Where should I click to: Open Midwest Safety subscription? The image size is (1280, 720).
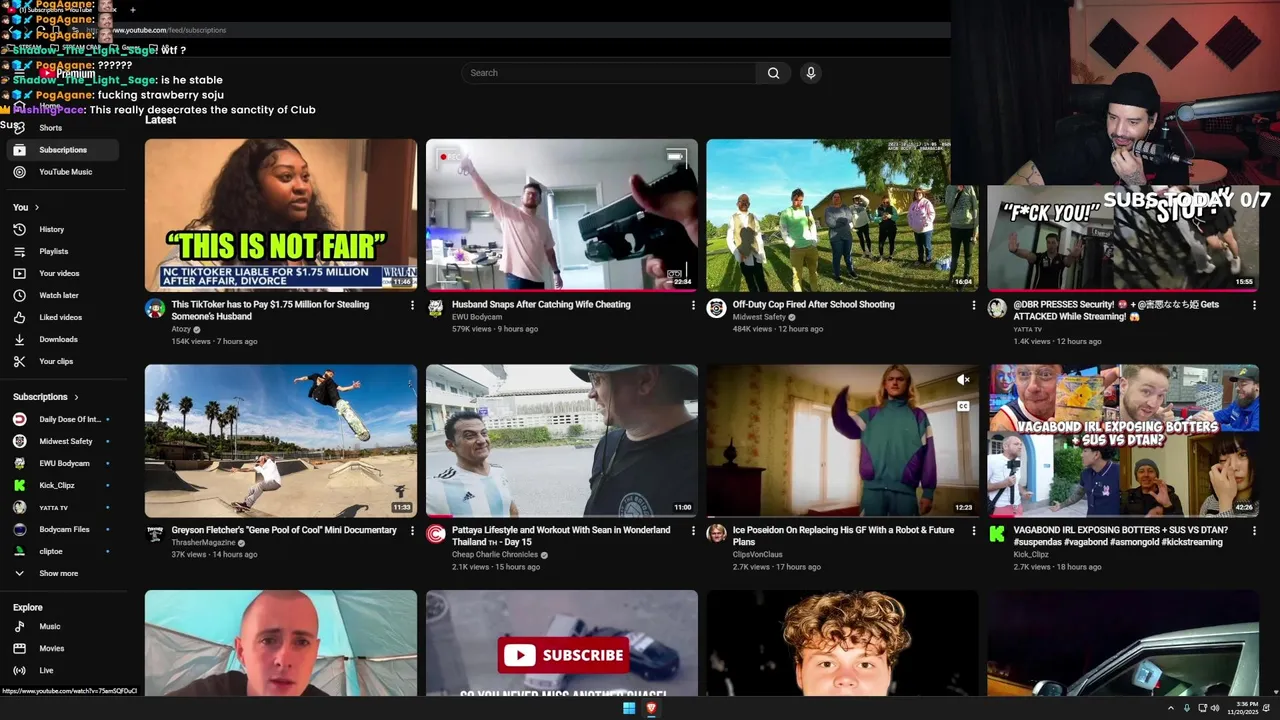pos(63,441)
